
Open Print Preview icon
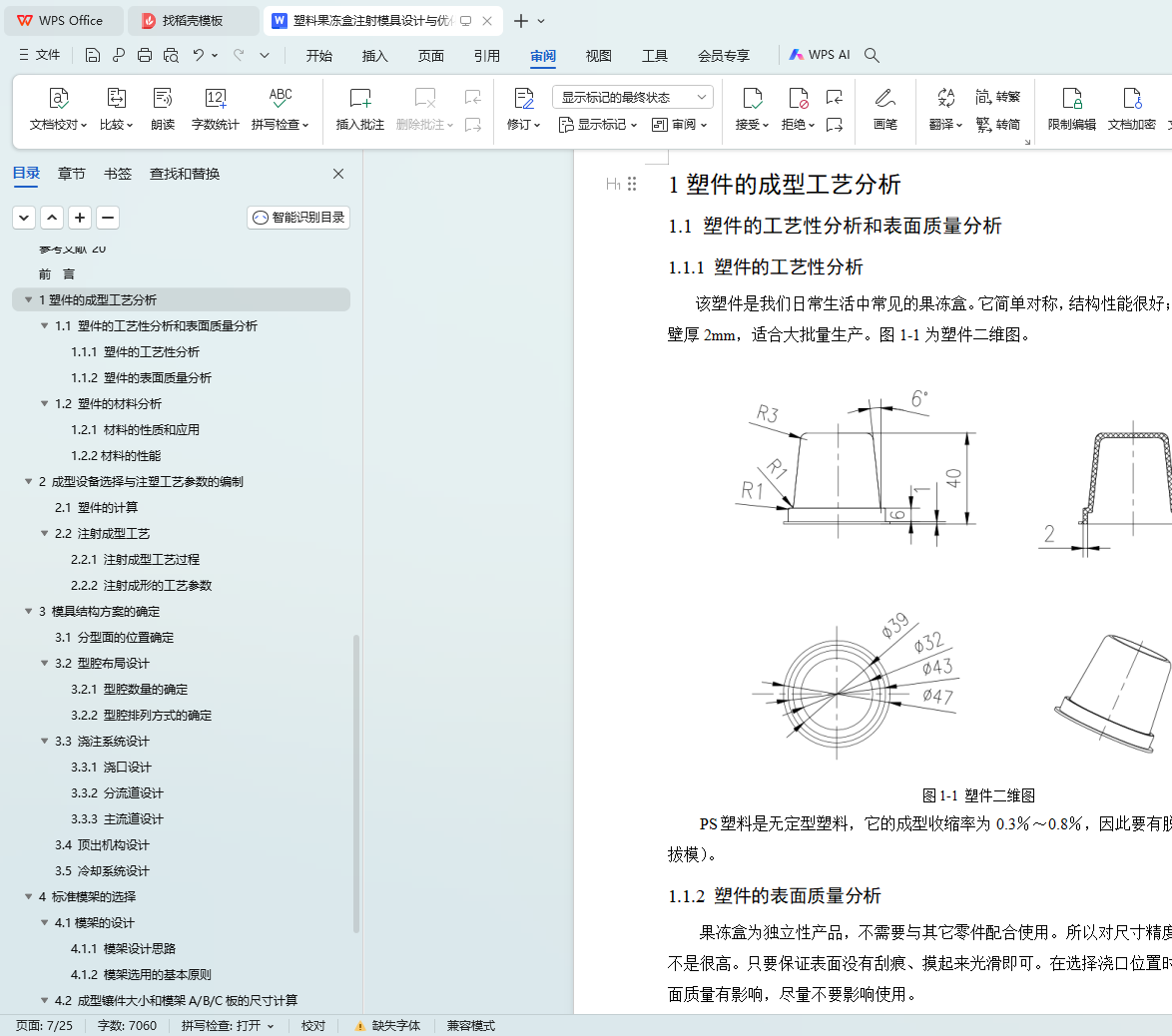tap(171, 55)
